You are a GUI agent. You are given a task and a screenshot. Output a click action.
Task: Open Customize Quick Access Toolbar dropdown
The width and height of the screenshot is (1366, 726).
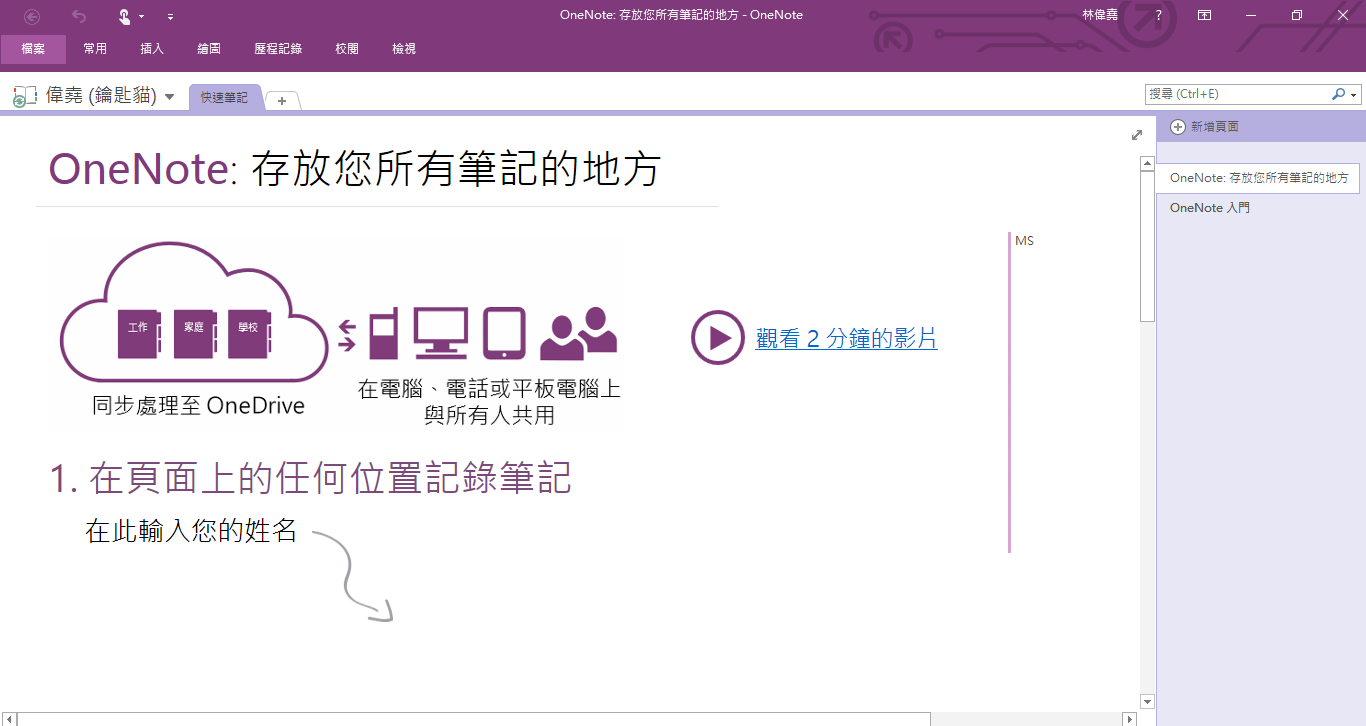click(170, 17)
